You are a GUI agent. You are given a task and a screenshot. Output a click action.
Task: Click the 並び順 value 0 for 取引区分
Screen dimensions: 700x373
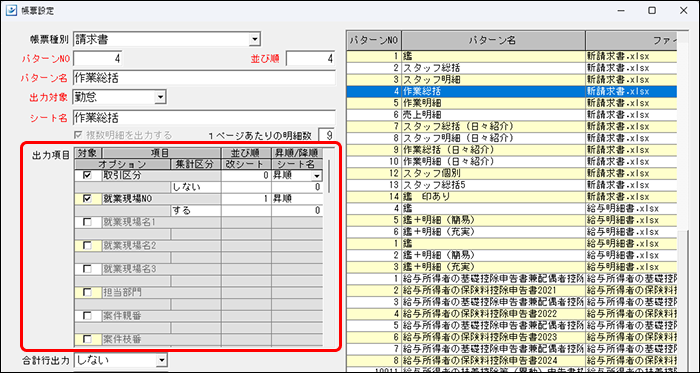(x=246, y=176)
